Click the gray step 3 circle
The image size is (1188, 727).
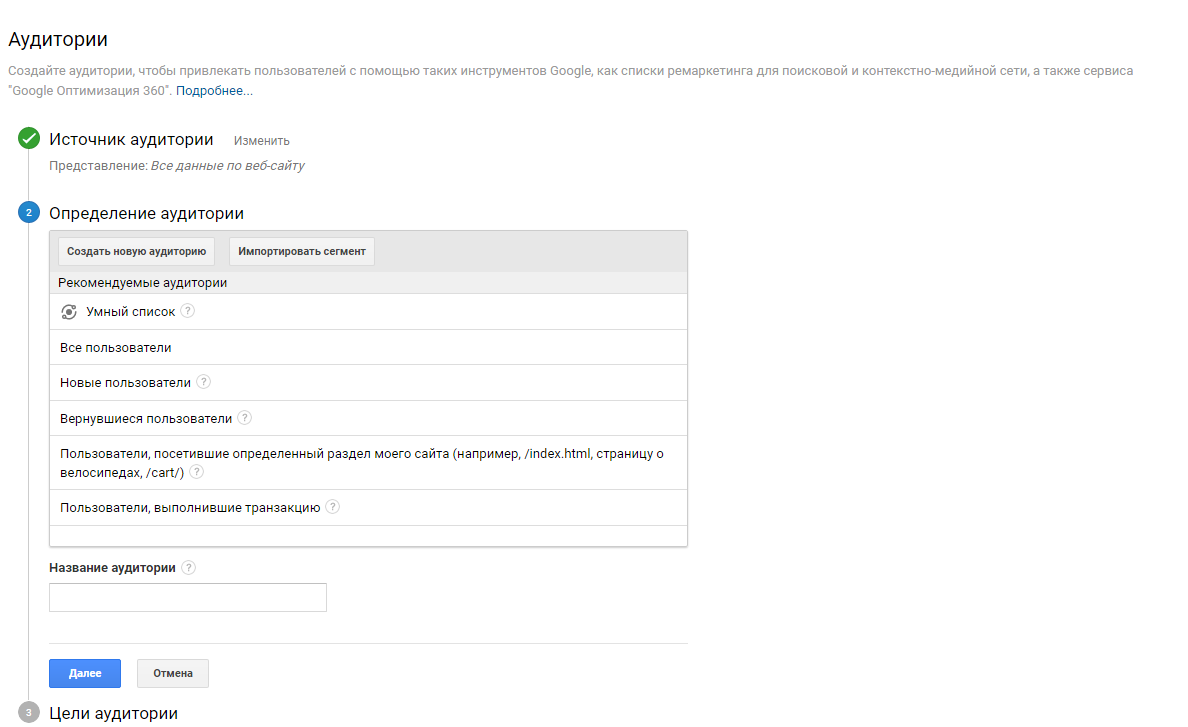(x=29, y=713)
